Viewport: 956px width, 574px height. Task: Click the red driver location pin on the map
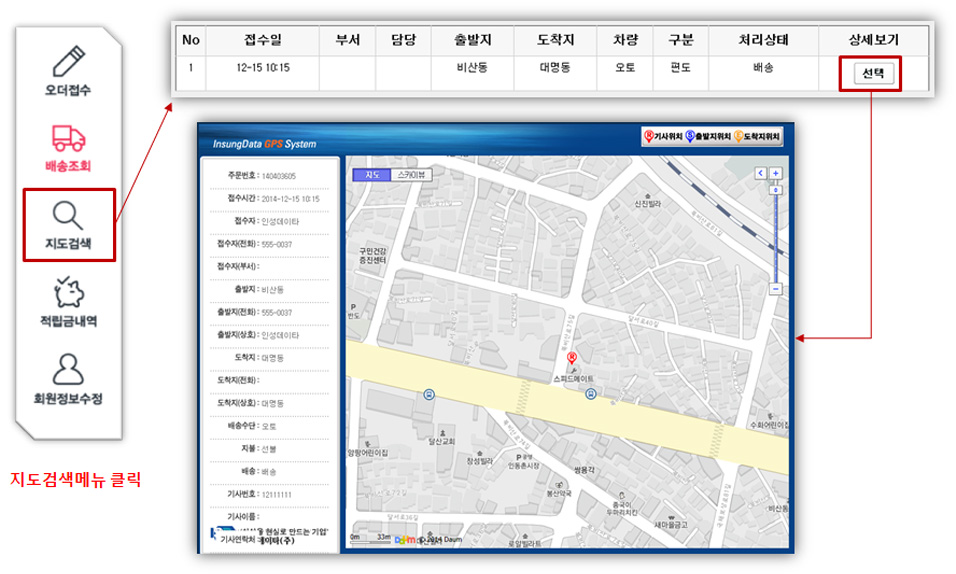571,359
